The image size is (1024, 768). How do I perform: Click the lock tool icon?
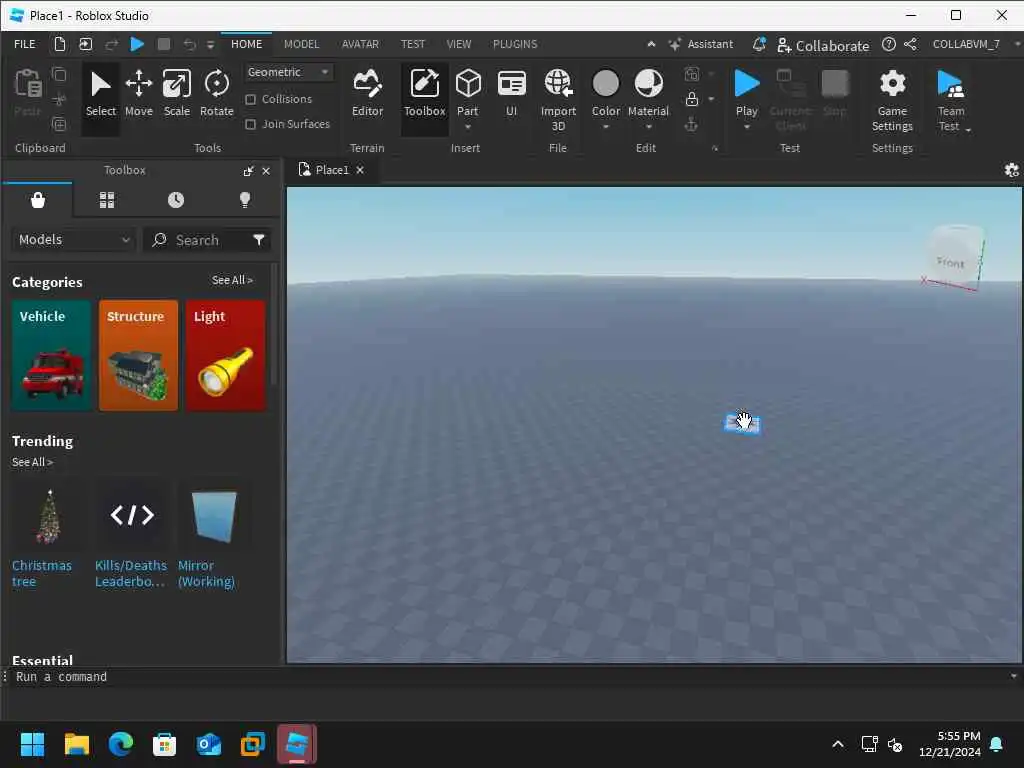click(692, 99)
